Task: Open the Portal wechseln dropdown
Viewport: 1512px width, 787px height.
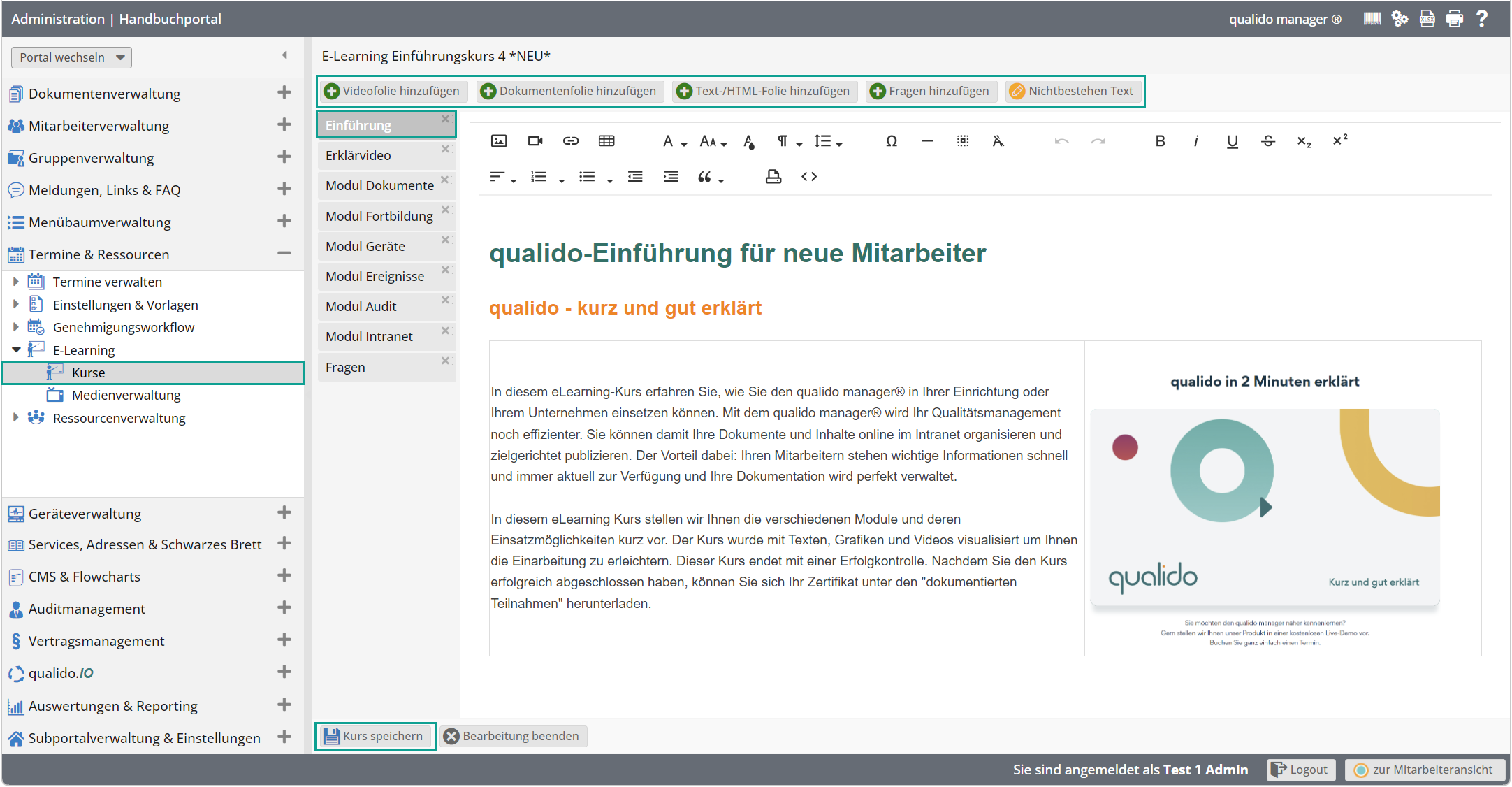Action: tap(71, 57)
